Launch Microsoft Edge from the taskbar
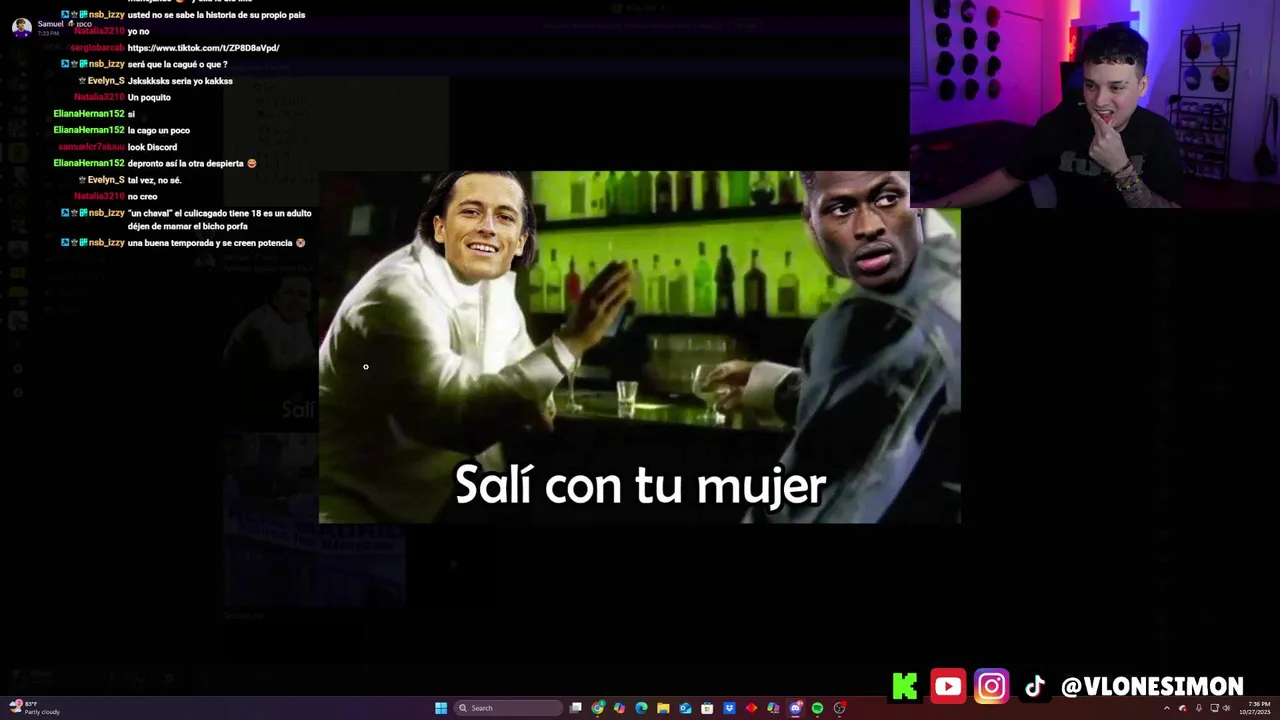This screenshot has height=720, width=1280. (x=641, y=708)
